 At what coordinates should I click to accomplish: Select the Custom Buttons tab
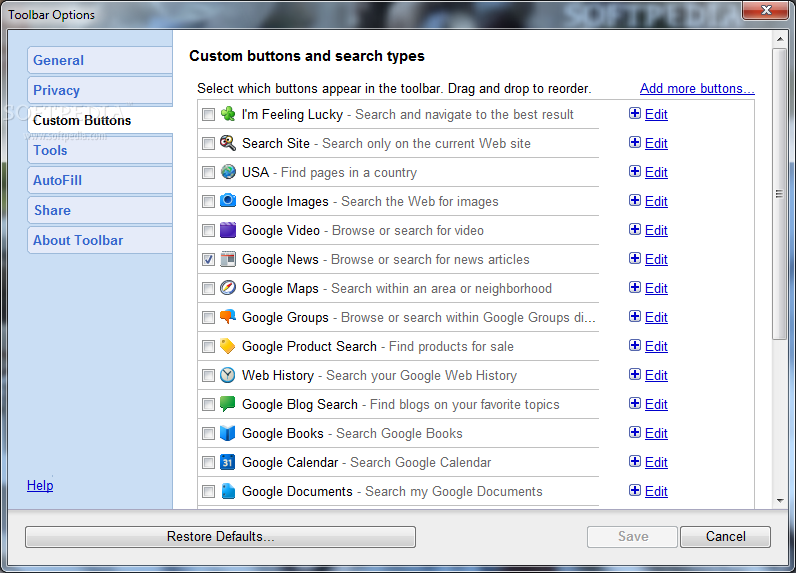click(x=100, y=120)
